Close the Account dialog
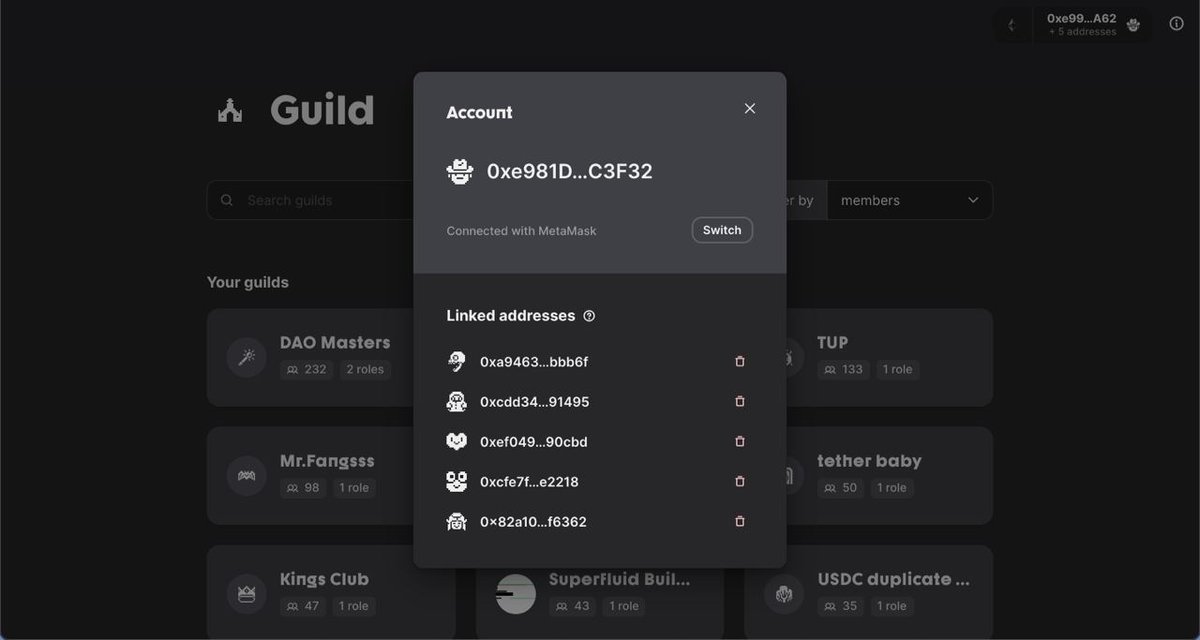This screenshot has height=640, width=1200. [x=750, y=108]
